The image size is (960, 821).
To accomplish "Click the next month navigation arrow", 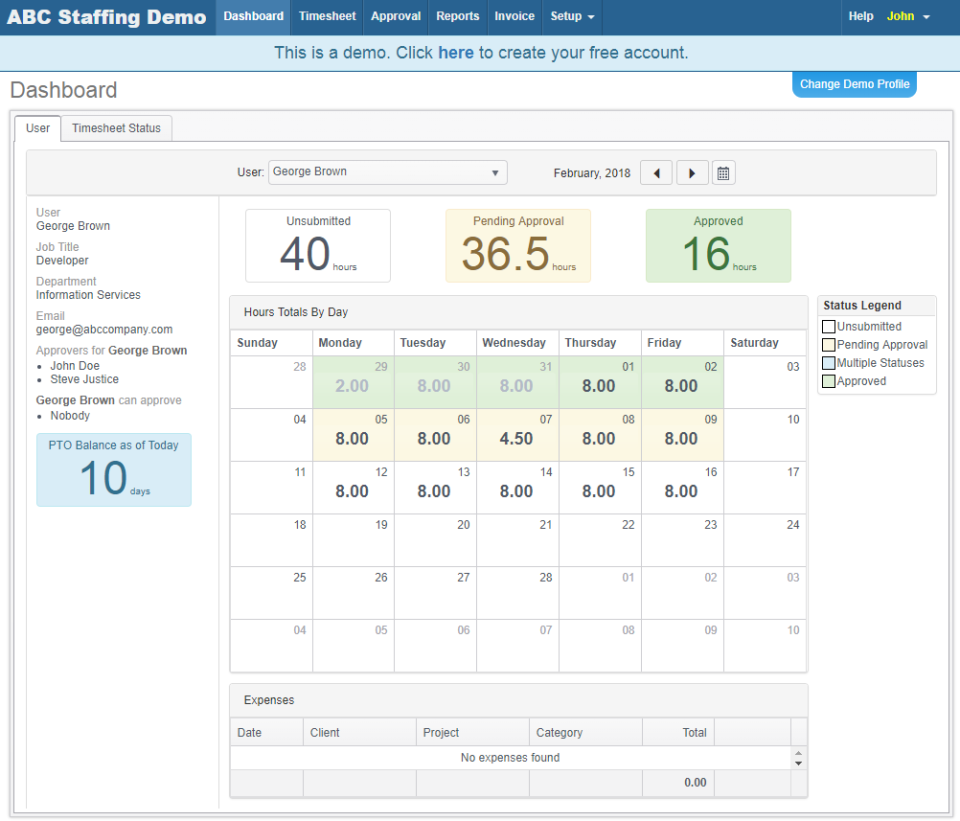I will (x=692, y=172).
